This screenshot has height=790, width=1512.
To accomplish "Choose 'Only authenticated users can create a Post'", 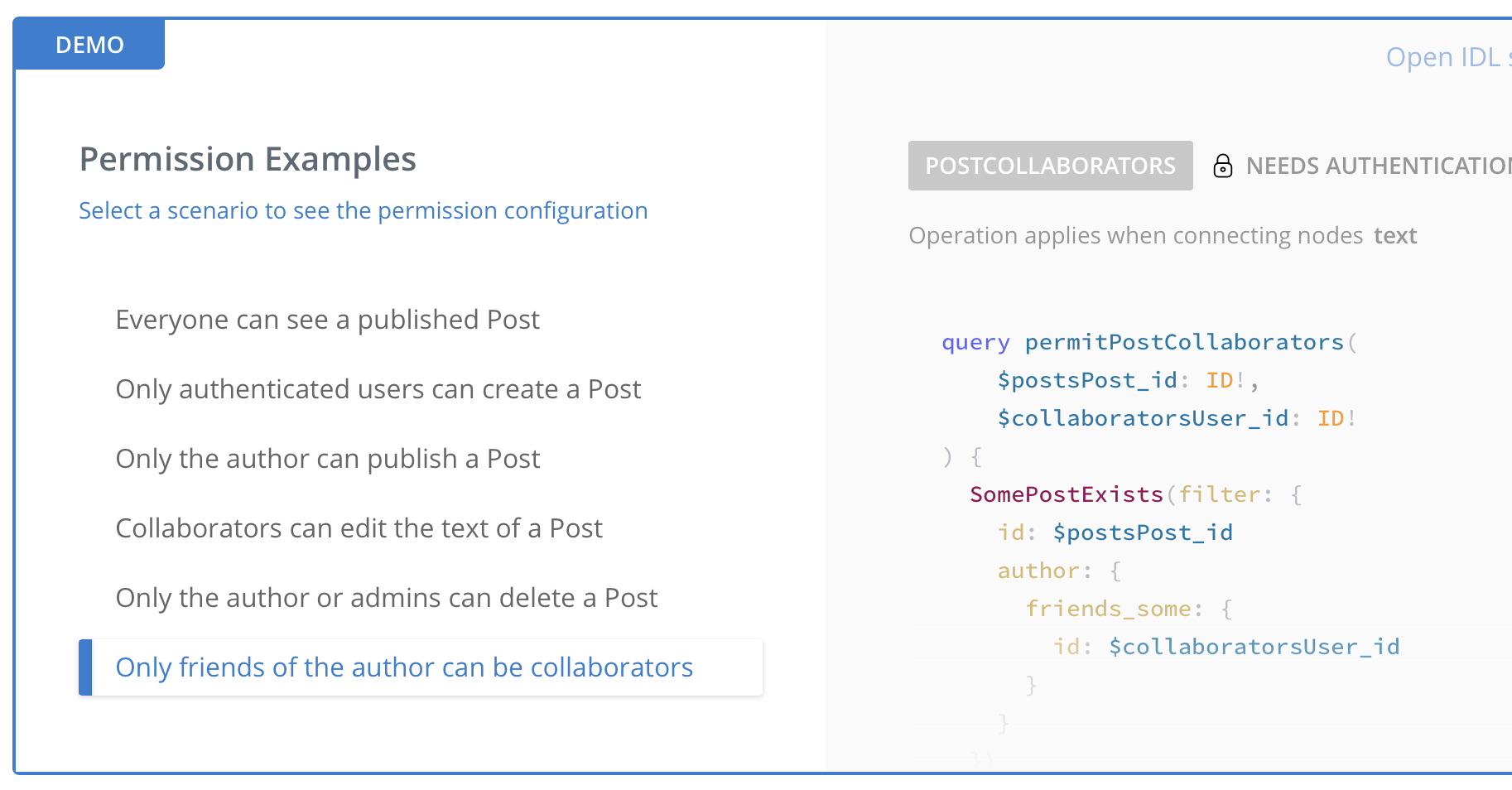I will (x=378, y=388).
